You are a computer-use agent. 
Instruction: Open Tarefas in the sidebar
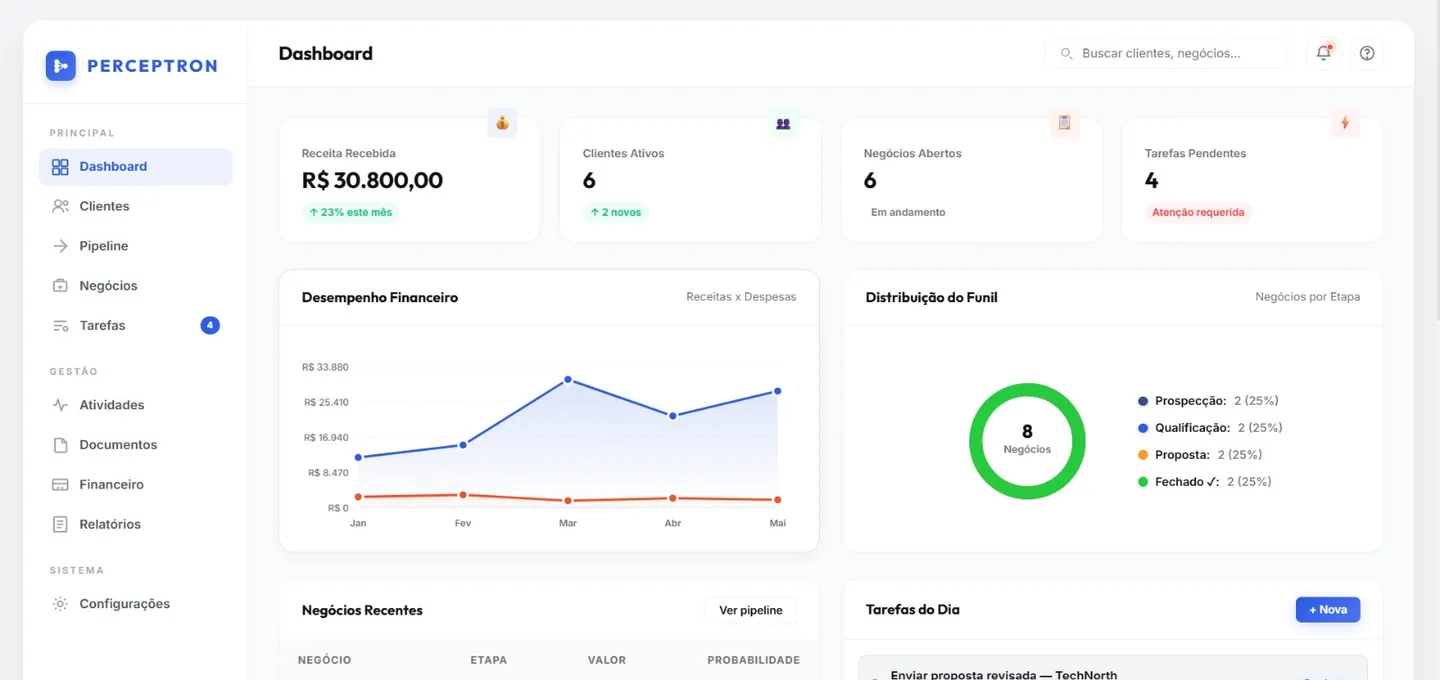point(135,325)
